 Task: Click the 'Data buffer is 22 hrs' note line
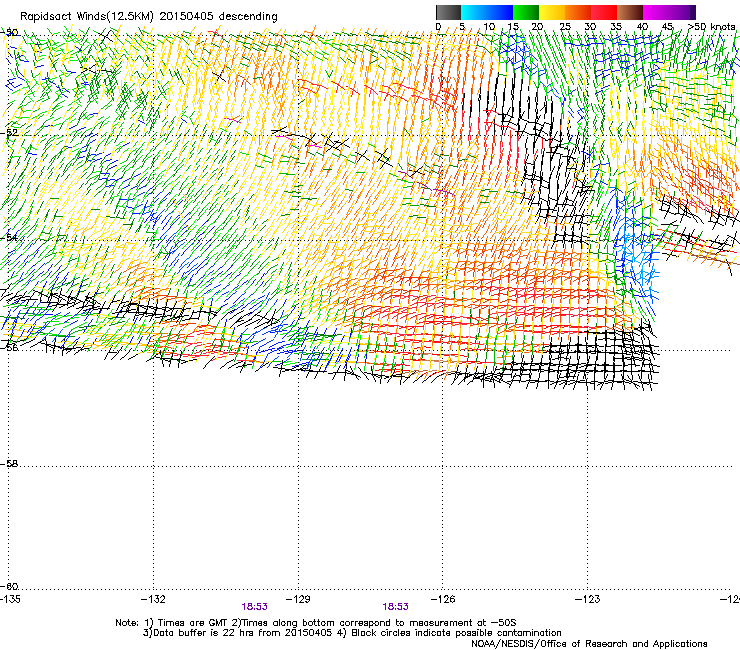click(352, 633)
